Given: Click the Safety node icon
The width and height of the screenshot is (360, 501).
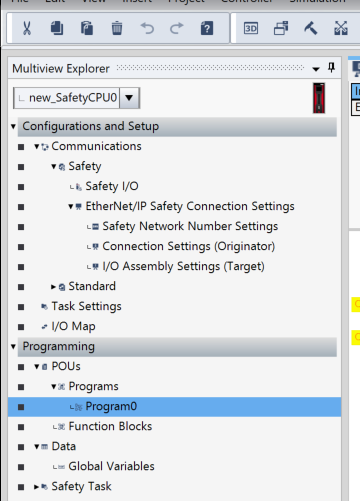Looking at the screenshot, I should tap(62, 167).
